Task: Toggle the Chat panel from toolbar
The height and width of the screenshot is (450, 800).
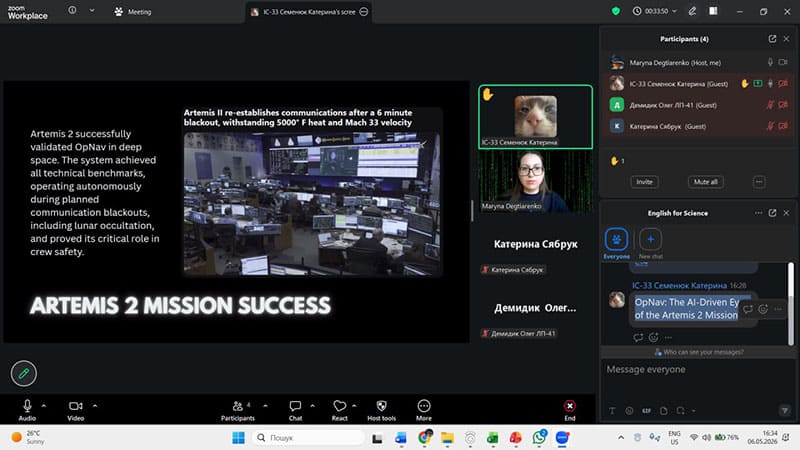Action: pos(295,410)
